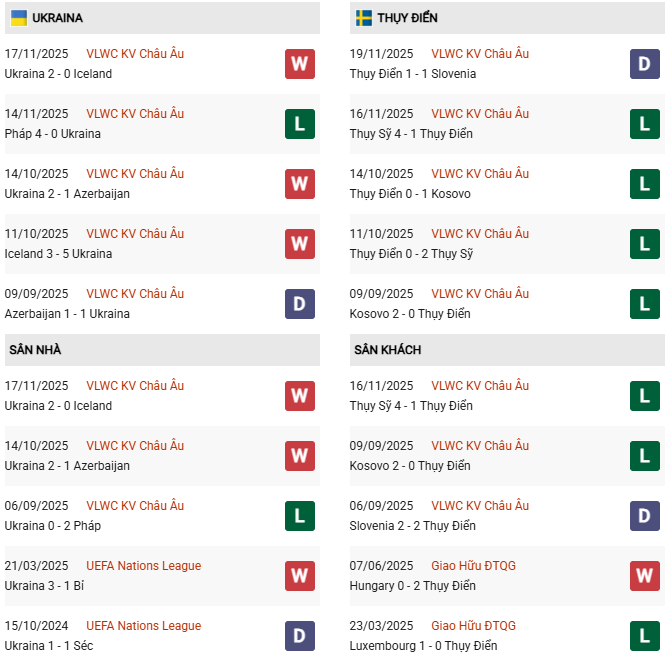Click the Thụy Điển 0 - 2 Thụy Sỹ match result
Viewport: 666px width, 659px height.
[x=411, y=254]
